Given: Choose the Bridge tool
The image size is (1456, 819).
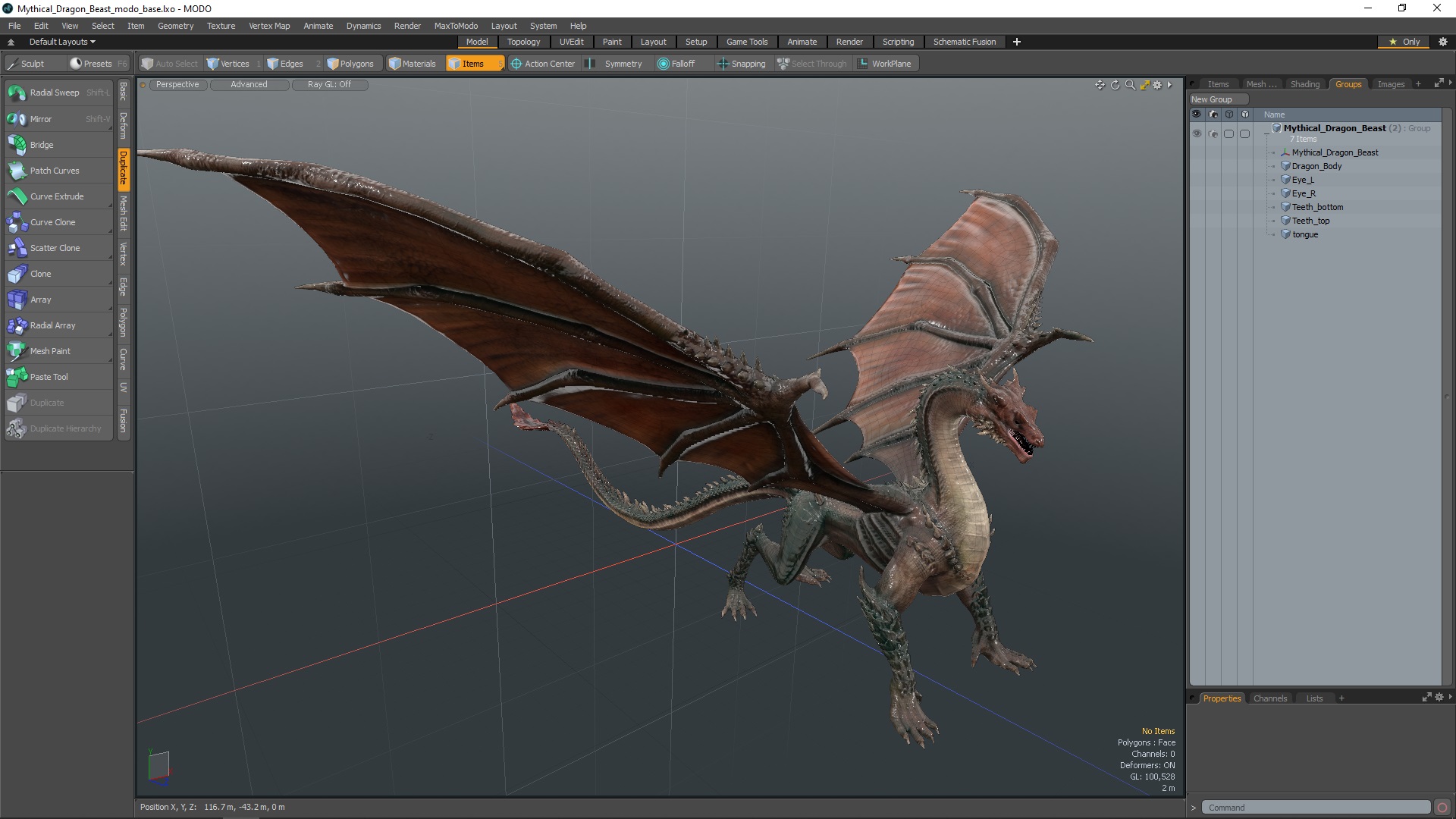Looking at the screenshot, I should point(58,145).
